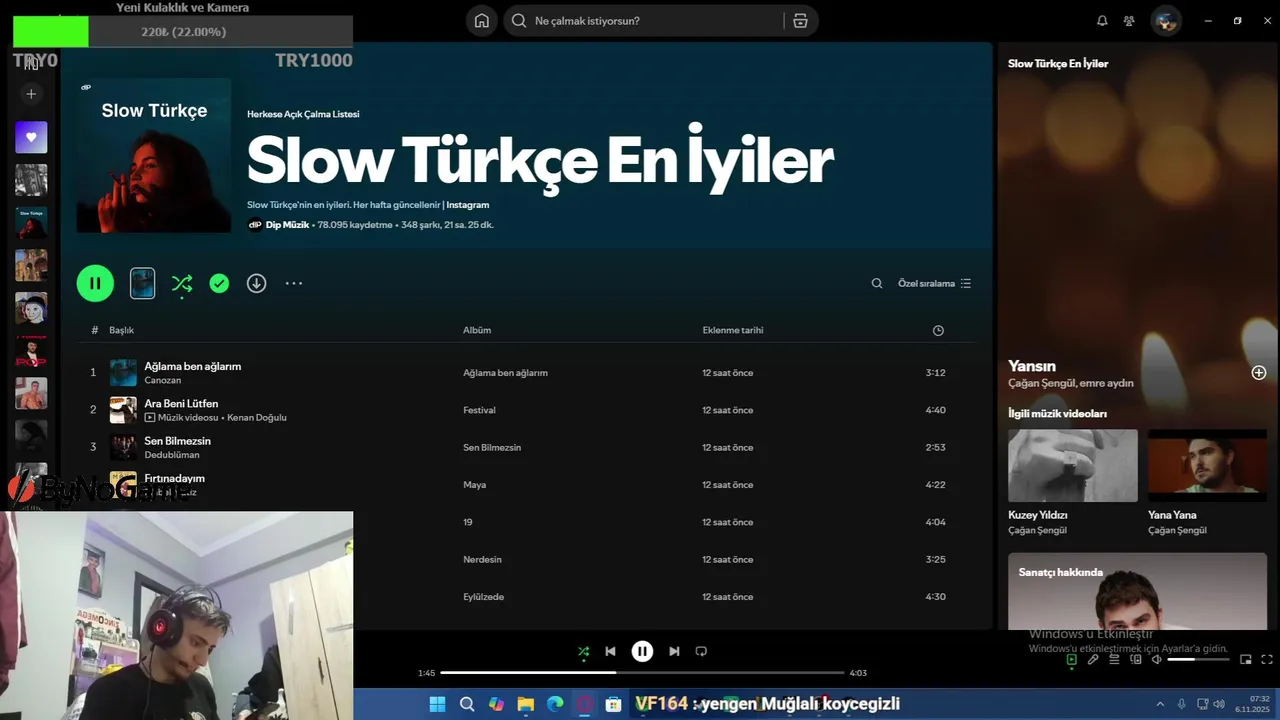Open the connect-to-device icon
The height and width of the screenshot is (720, 1280).
[x=1135, y=659]
